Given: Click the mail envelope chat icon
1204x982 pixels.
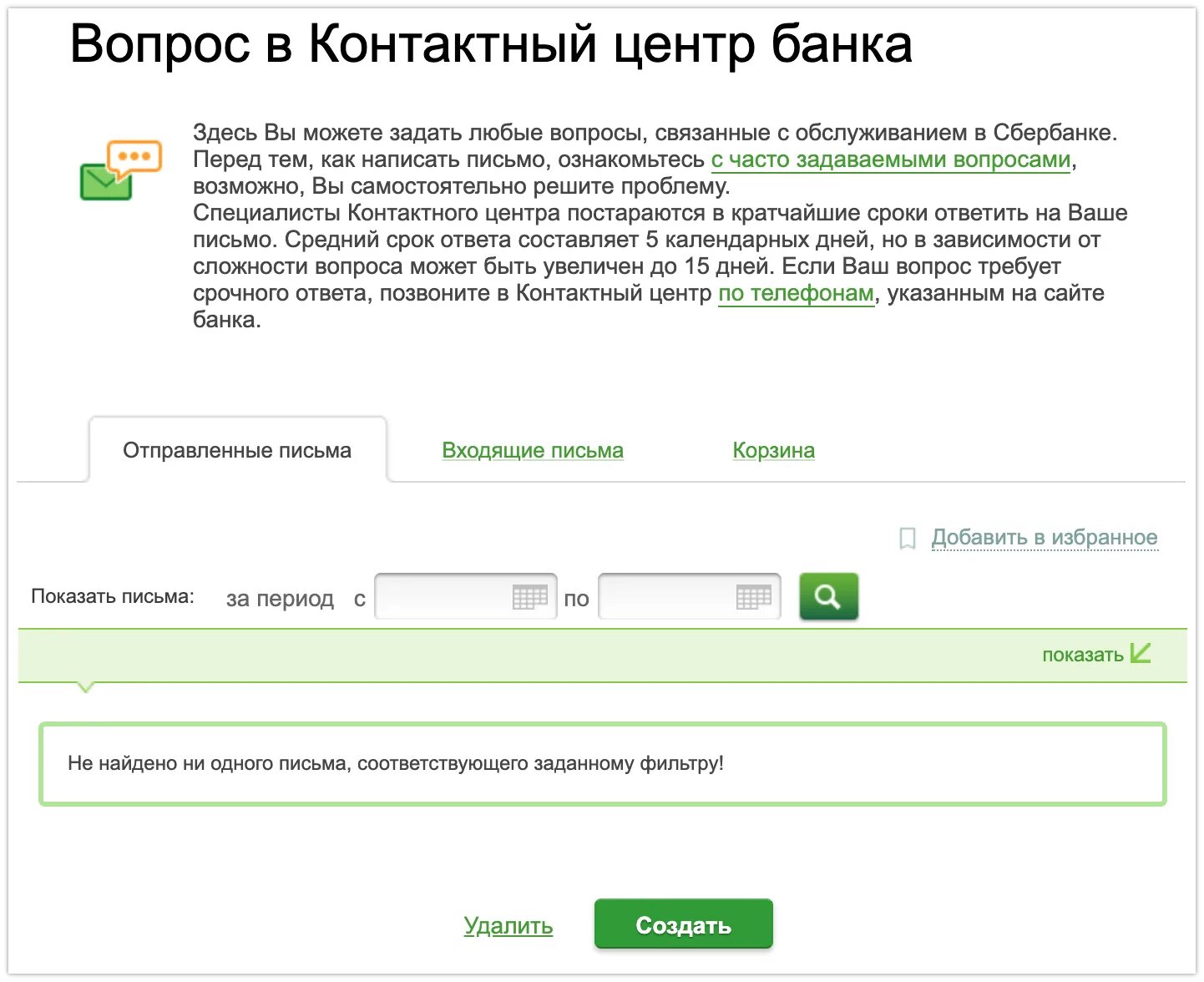Looking at the screenshot, I should [120, 170].
